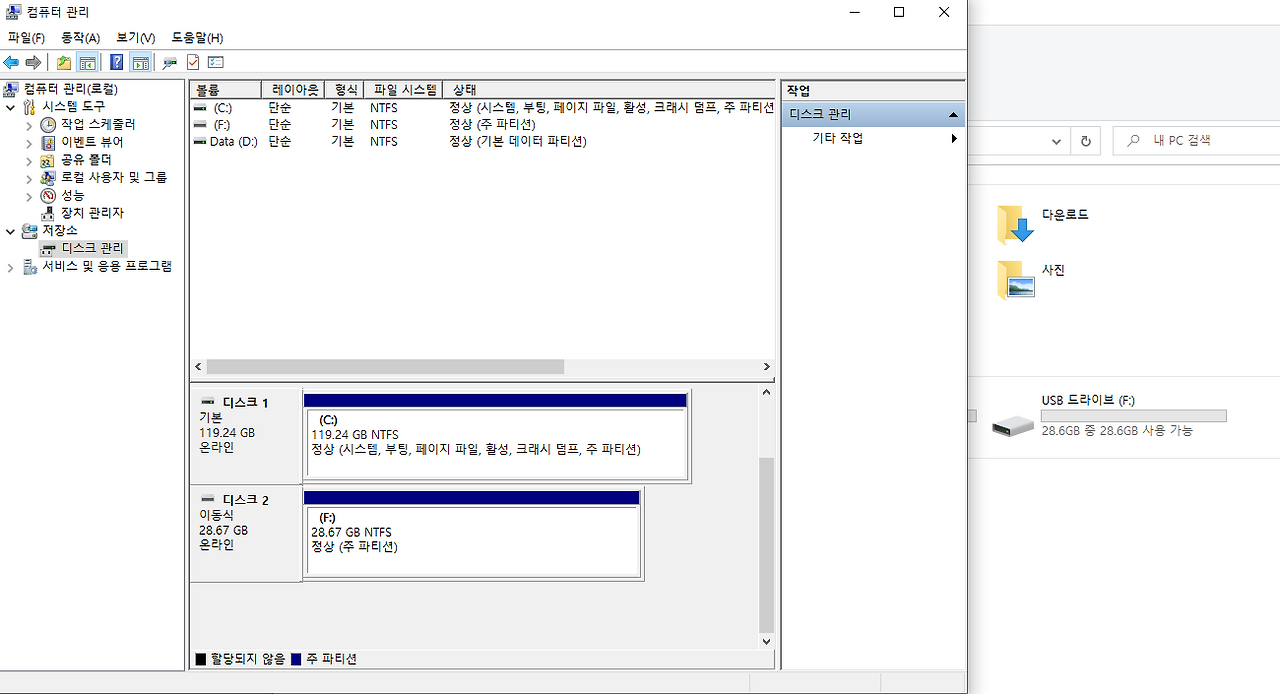The height and width of the screenshot is (694, 1280).
Task: Click 기타 작업 in the actions pane
Action: (x=838, y=139)
